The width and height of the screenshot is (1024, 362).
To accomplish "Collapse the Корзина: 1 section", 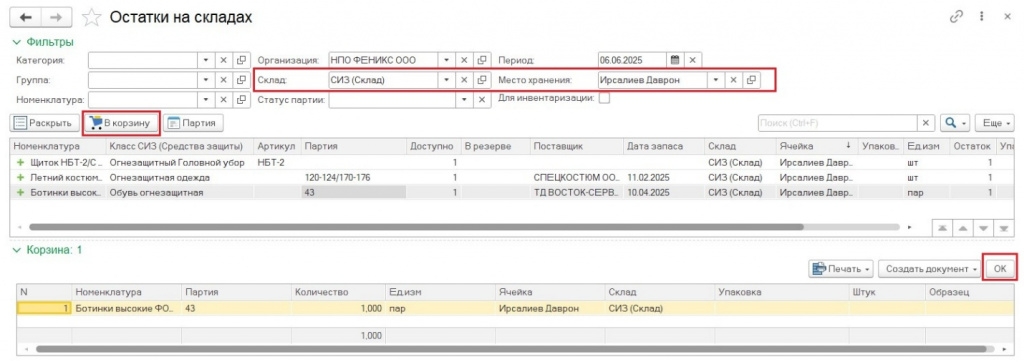I will tap(47, 250).
